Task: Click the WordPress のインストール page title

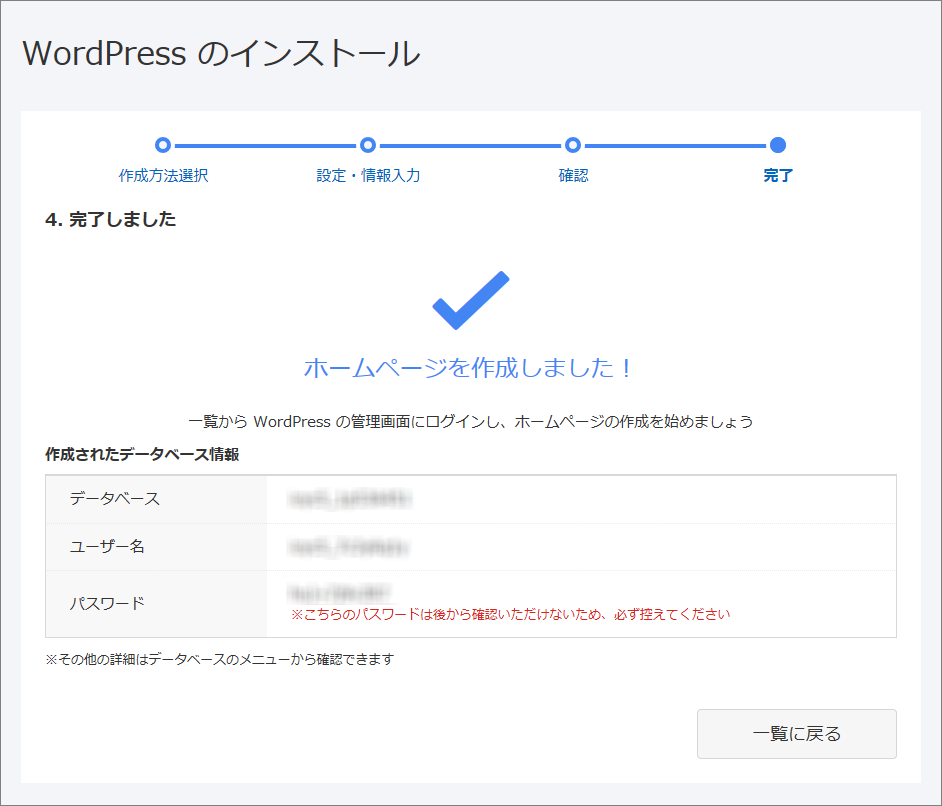Action: [x=221, y=54]
